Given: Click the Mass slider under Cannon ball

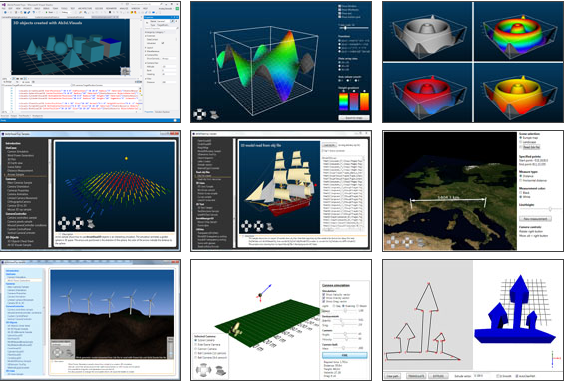Looking at the screenshot, I should point(345,347).
